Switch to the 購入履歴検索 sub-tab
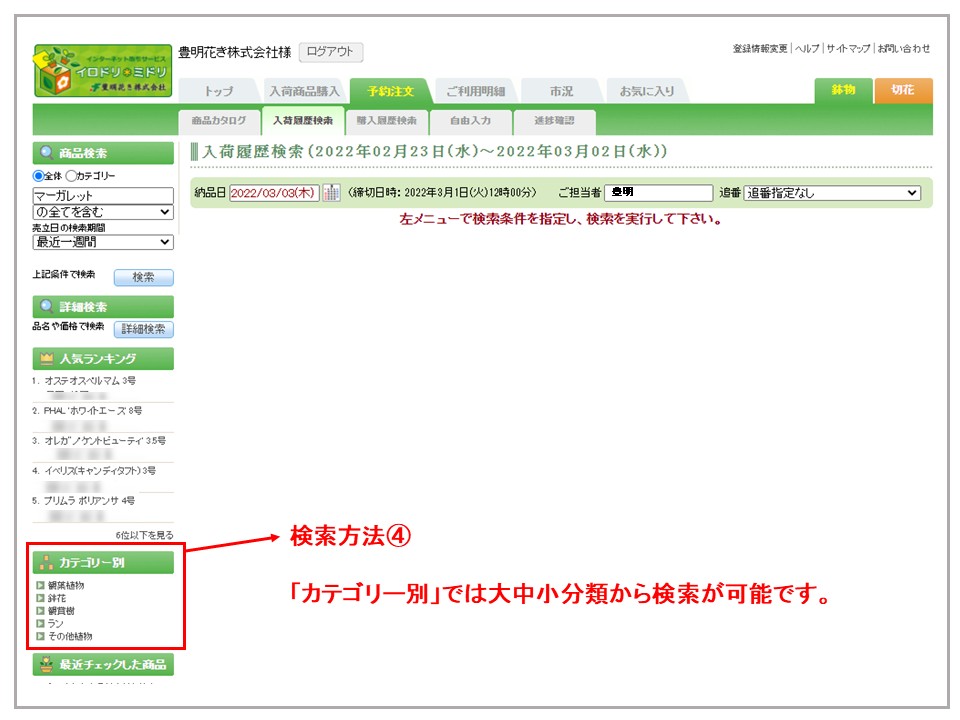960x720 pixels. tap(386, 121)
